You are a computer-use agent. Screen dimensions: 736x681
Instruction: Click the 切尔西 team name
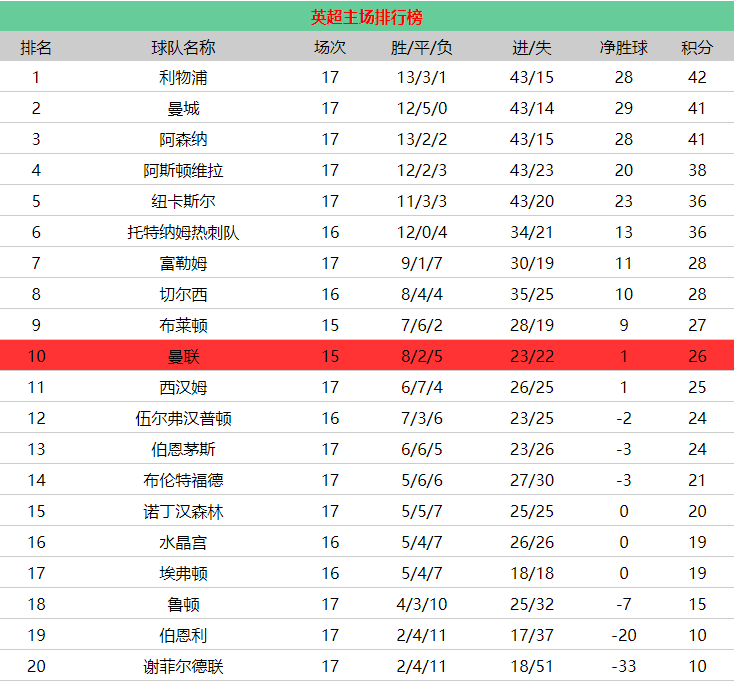click(183, 294)
